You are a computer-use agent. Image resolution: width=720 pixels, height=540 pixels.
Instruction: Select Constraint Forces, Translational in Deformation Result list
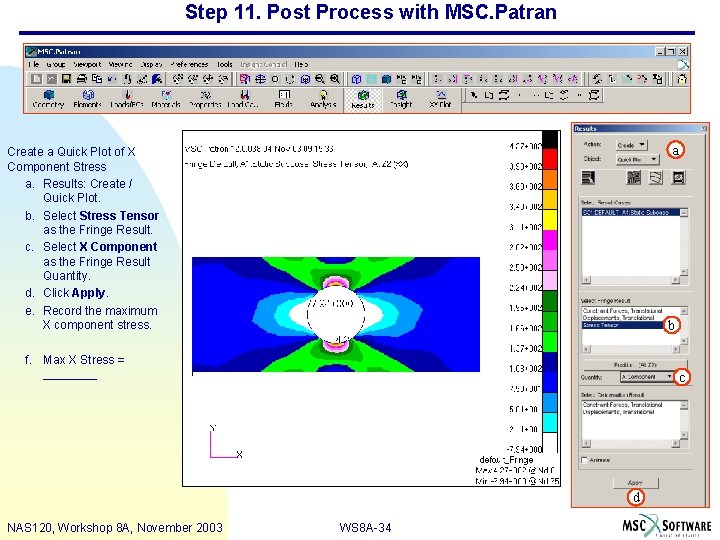pos(622,405)
